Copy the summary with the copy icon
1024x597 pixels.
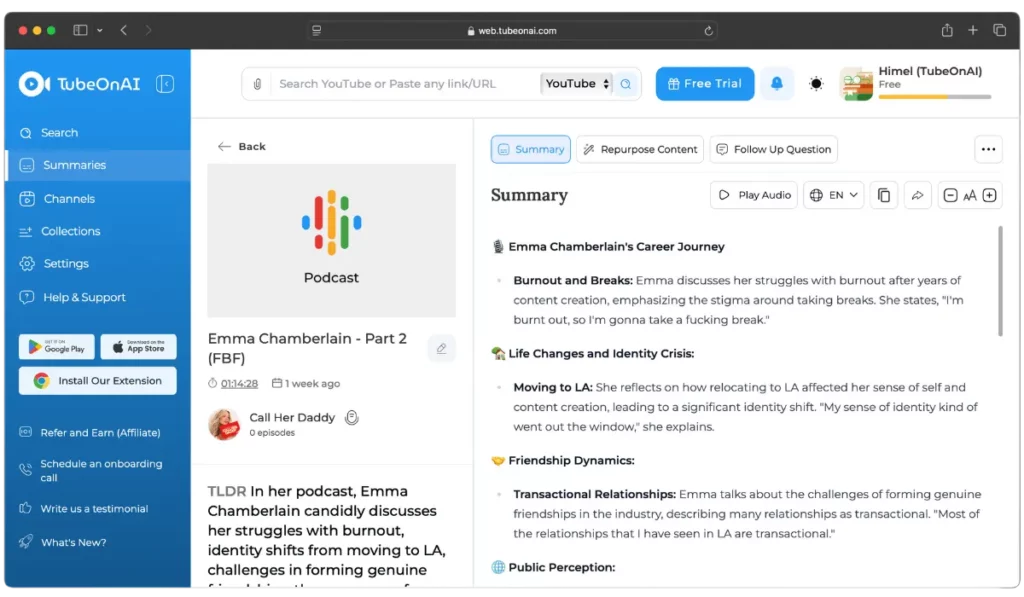(x=884, y=195)
